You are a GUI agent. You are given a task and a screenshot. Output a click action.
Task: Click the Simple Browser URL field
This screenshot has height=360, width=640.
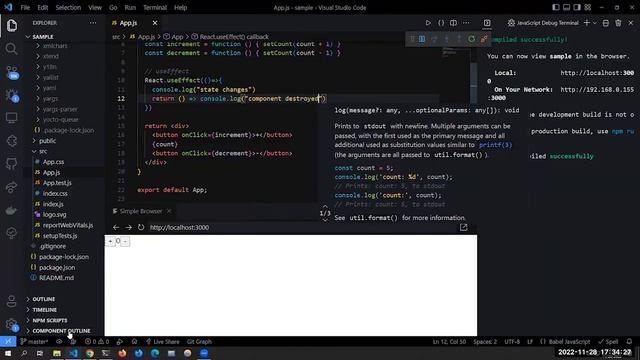point(302,227)
